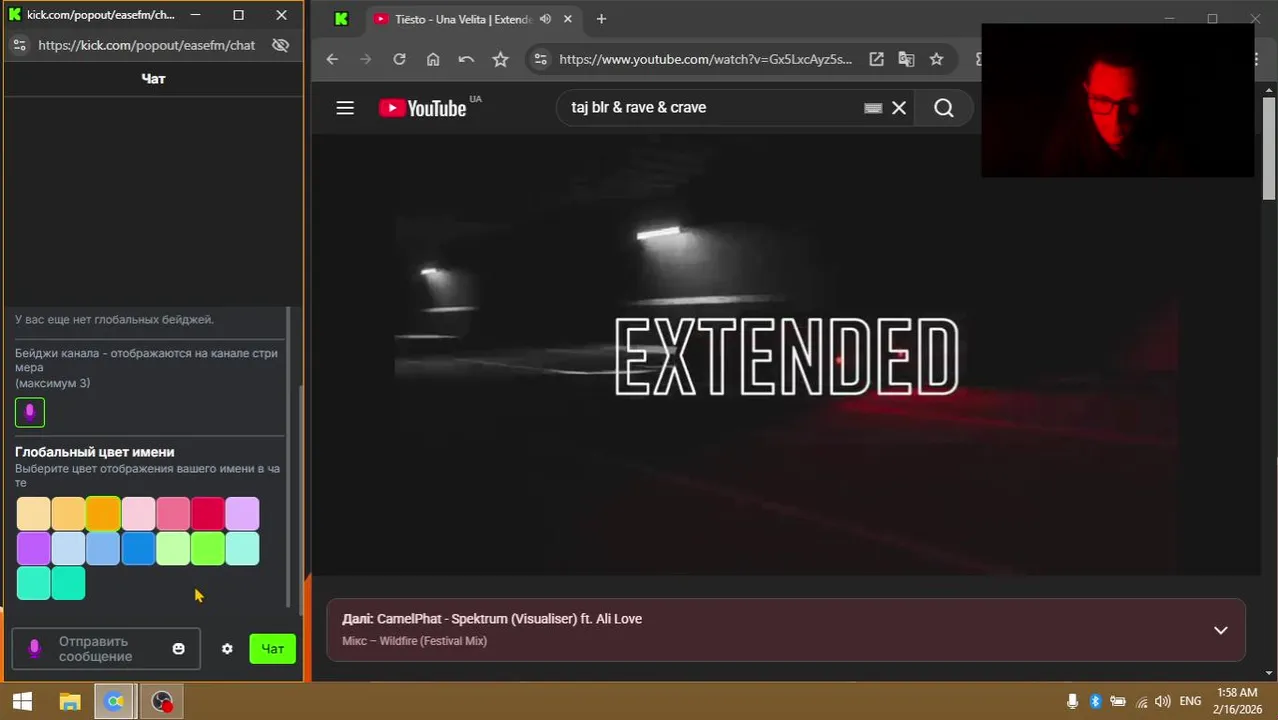
Task: Open File Explorer from the taskbar
Action: tap(69, 702)
